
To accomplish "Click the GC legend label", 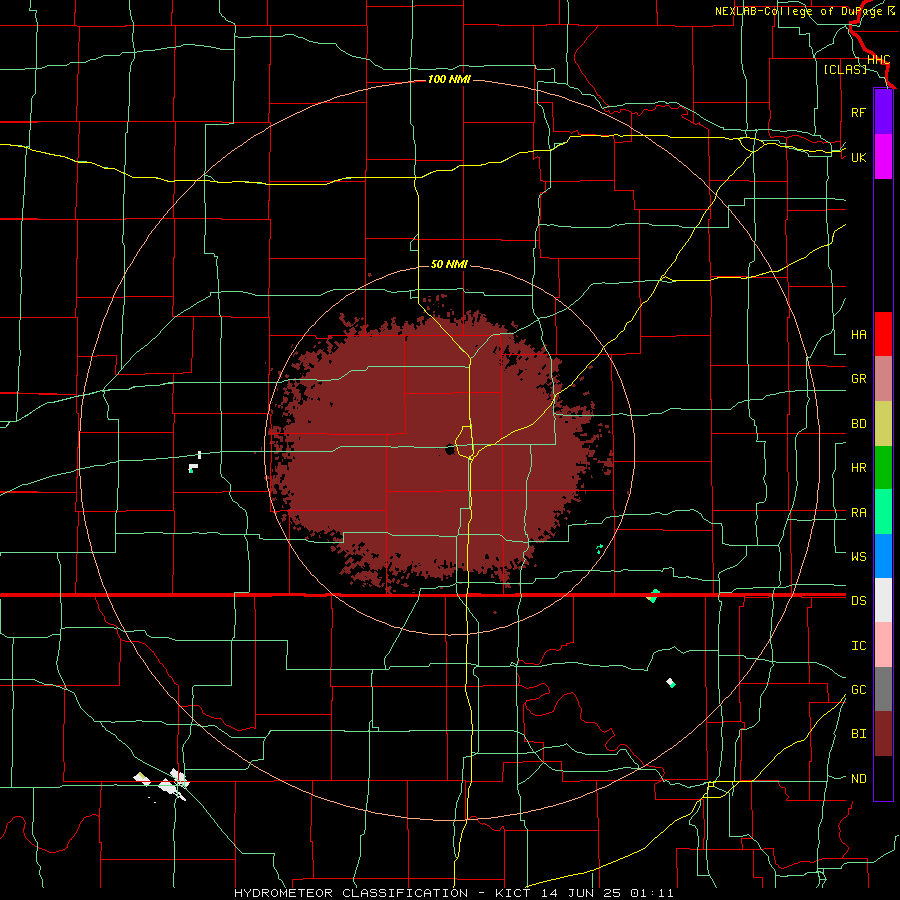I will 858,690.
